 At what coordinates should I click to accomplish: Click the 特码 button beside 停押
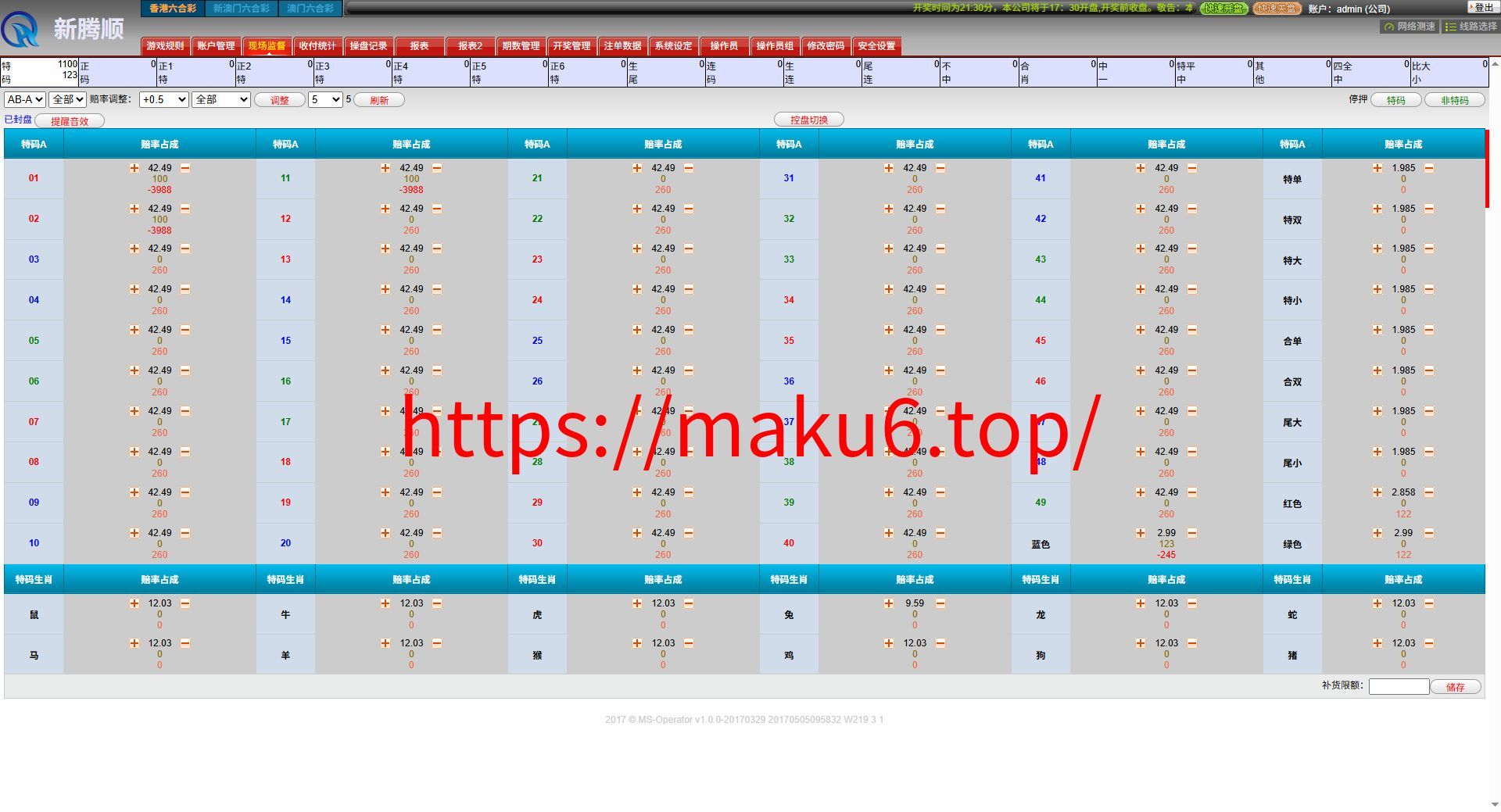[1395, 100]
